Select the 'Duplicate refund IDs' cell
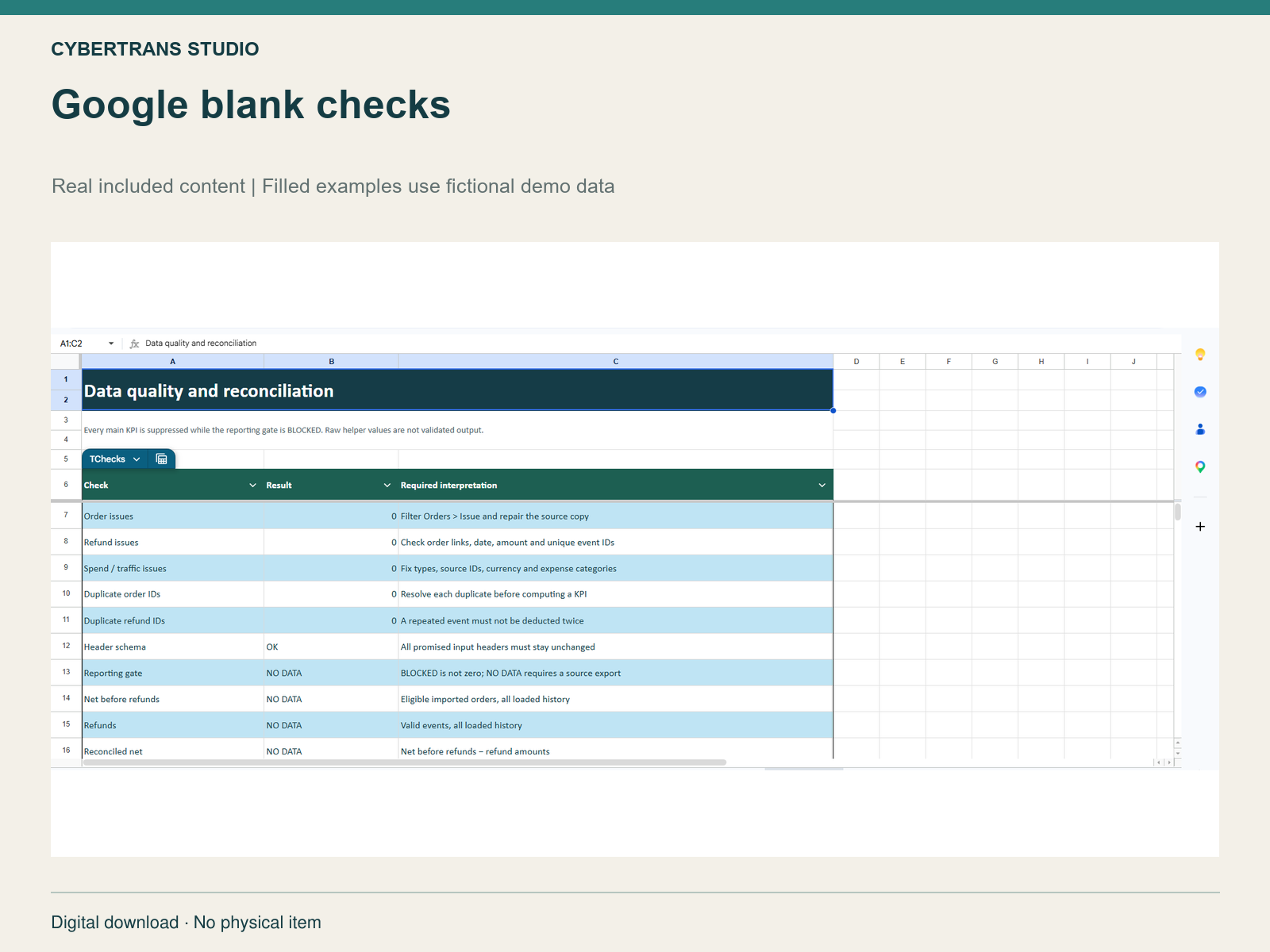Viewport: 1270px width, 952px height. click(x=173, y=620)
